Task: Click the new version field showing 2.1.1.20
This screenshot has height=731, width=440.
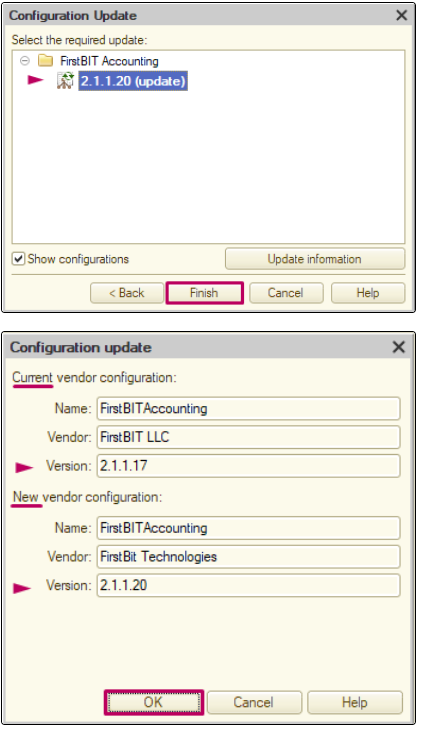Action: coord(248,586)
